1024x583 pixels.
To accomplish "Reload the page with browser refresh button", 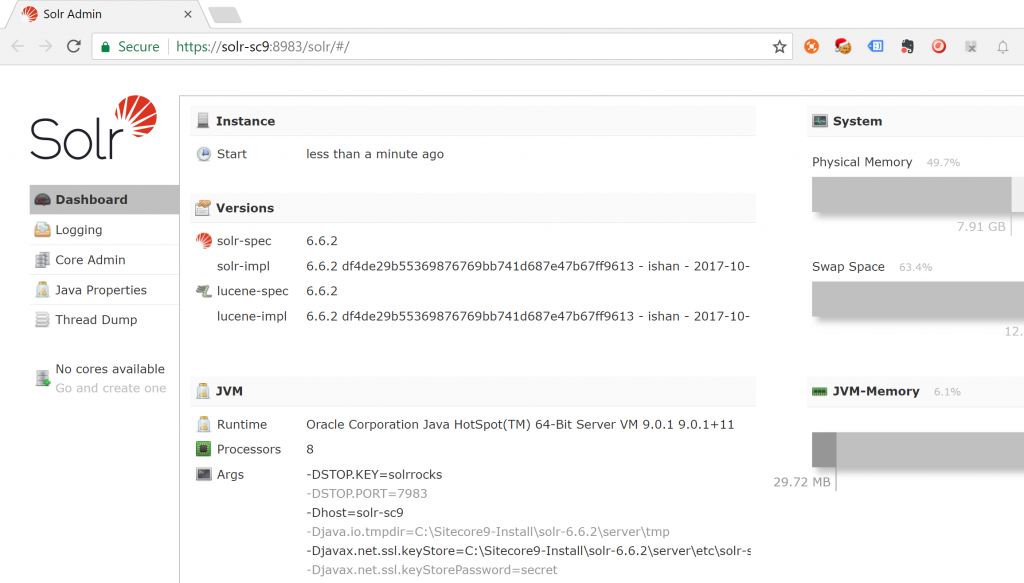I will 74,46.
